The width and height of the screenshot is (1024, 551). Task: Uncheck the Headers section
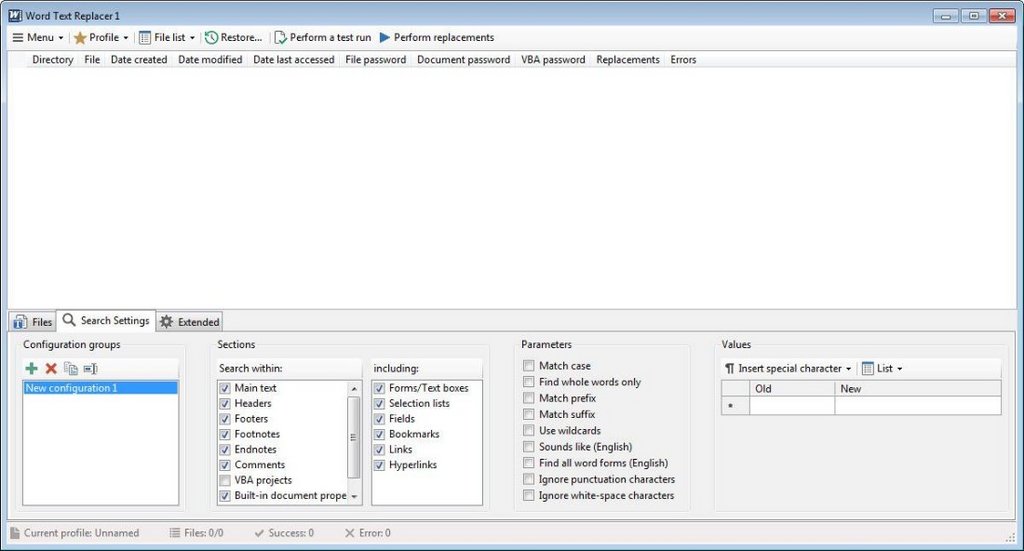point(225,403)
